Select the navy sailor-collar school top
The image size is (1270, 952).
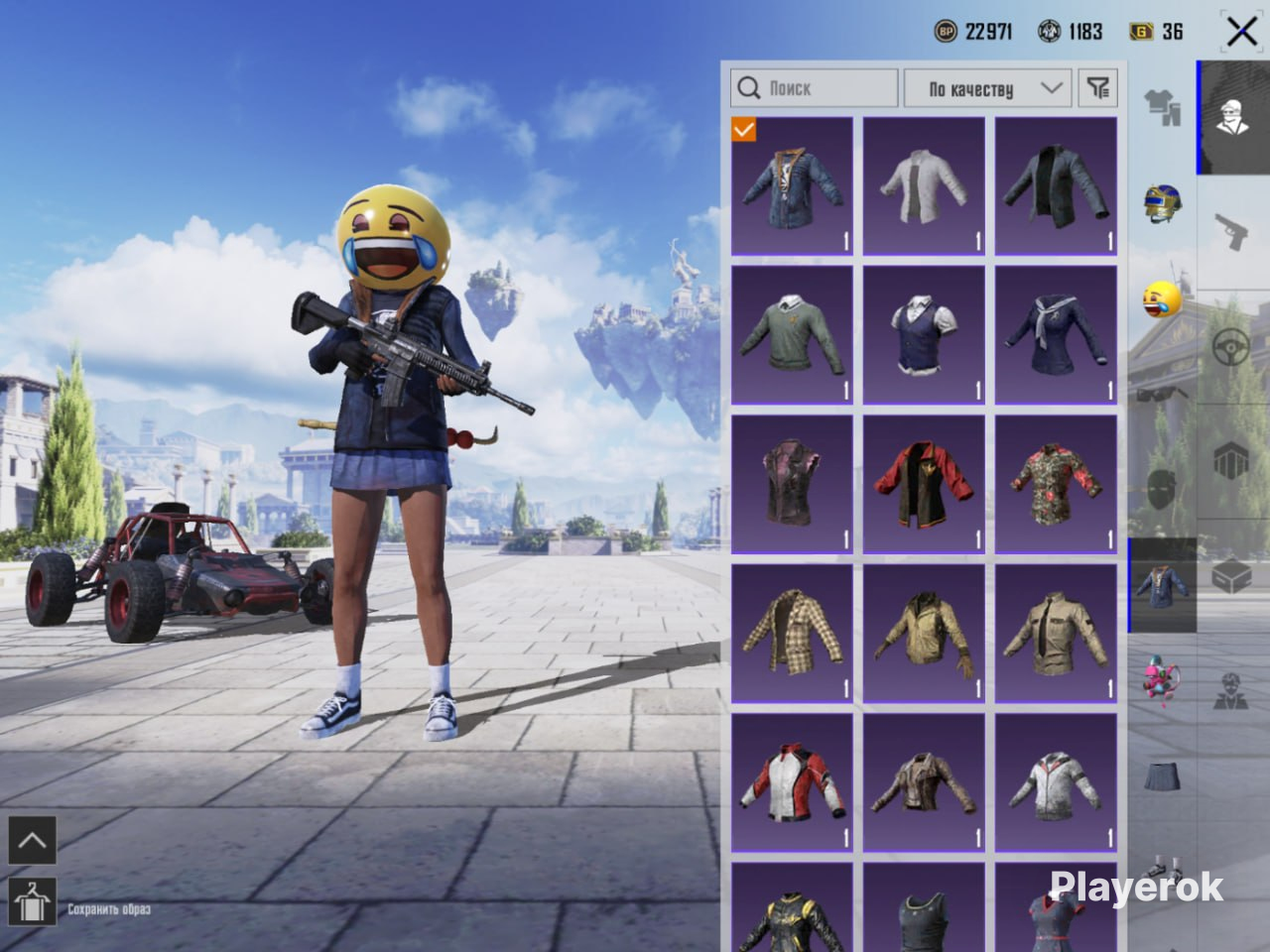(x=1056, y=335)
